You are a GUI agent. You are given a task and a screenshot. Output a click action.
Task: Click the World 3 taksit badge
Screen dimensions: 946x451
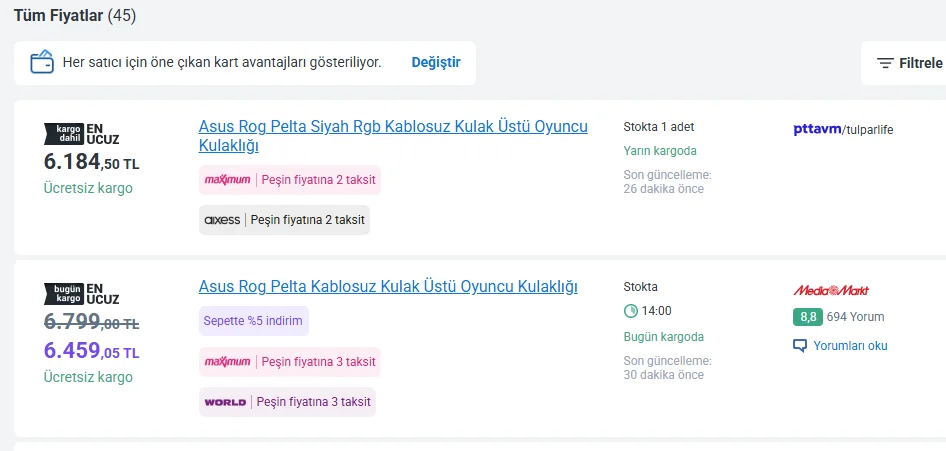287,402
